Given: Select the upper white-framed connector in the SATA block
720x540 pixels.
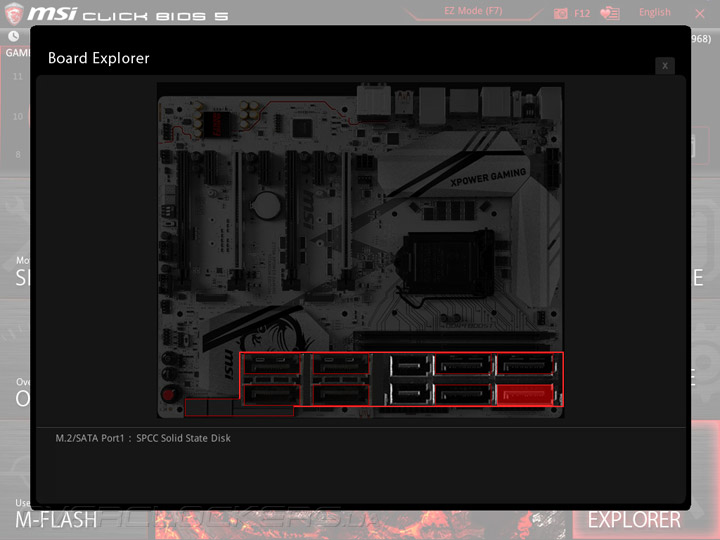Looking at the screenshot, I should (x=411, y=366).
